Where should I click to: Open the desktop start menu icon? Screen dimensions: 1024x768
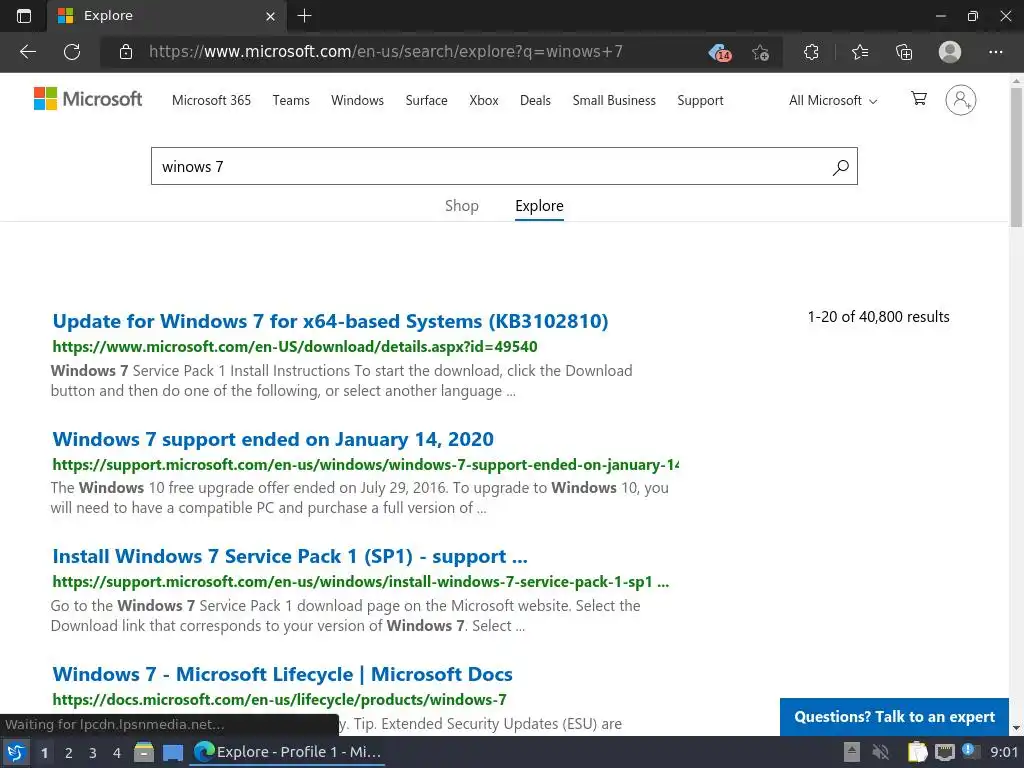click(16, 752)
